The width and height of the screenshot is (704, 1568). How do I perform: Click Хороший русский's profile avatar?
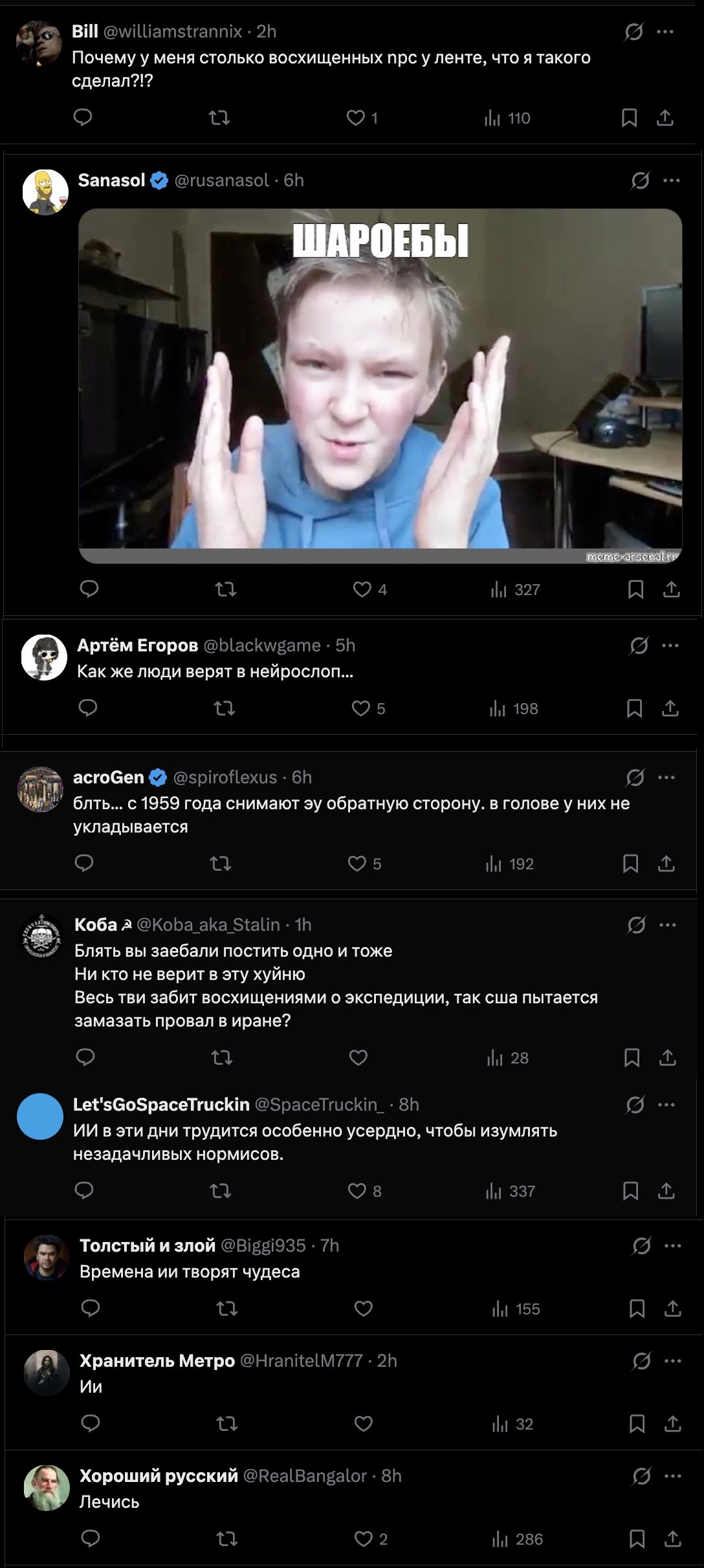click(47, 1488)
